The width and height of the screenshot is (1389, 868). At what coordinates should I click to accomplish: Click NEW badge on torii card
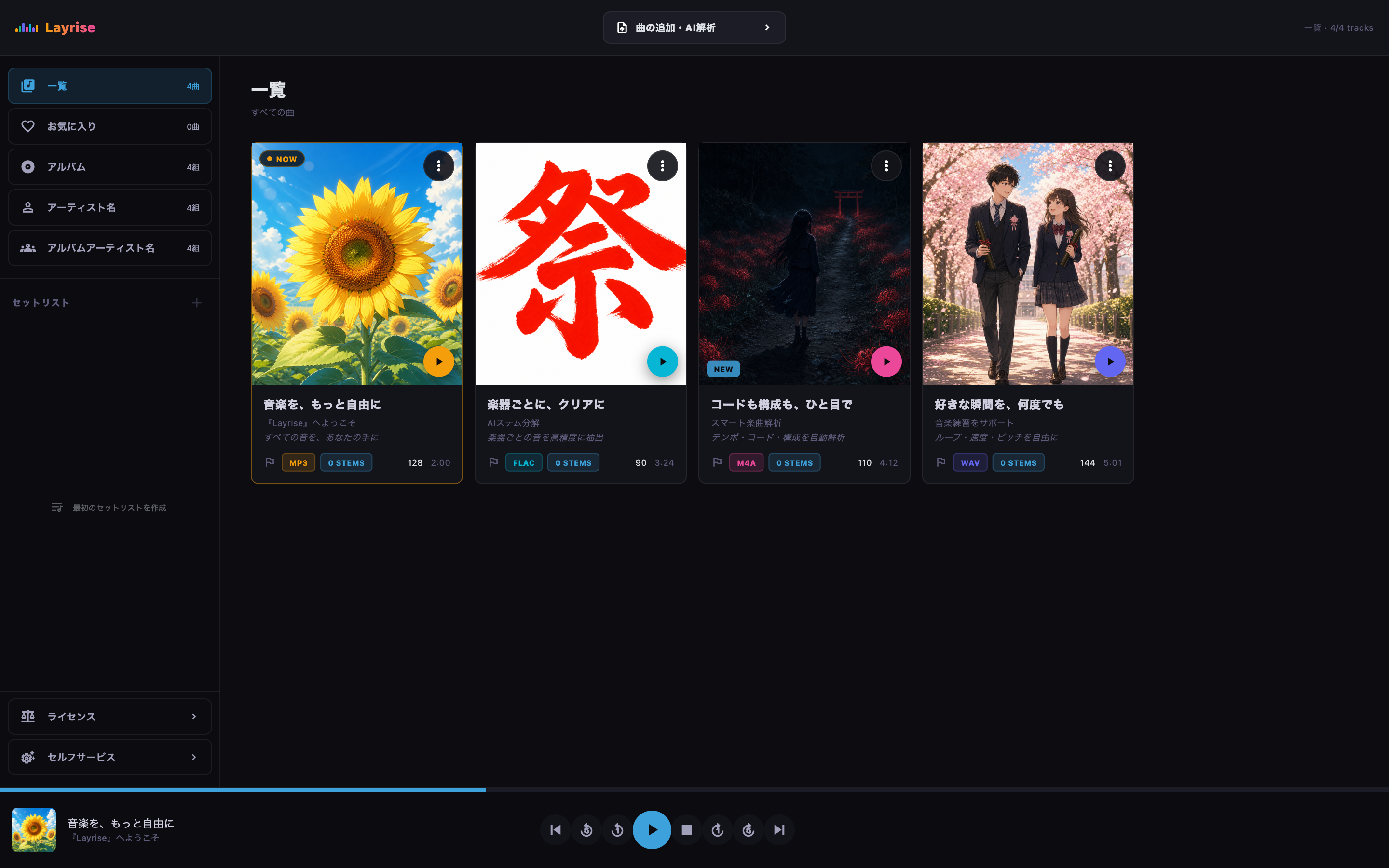pyautogui.click(x=723, y=369)
